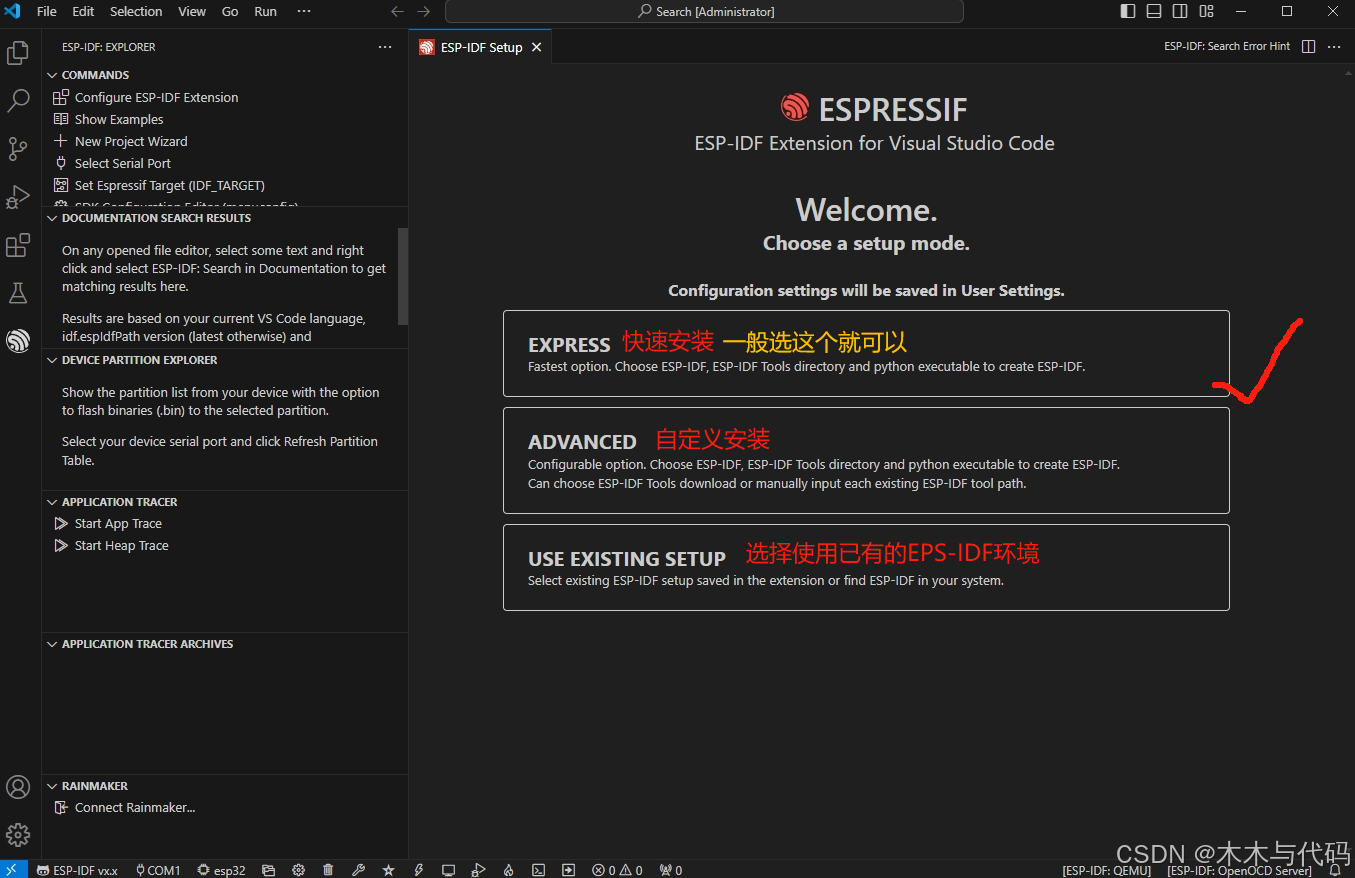
Task: Choose USE EXISTING SETUP option
Action: click(866, 567)
